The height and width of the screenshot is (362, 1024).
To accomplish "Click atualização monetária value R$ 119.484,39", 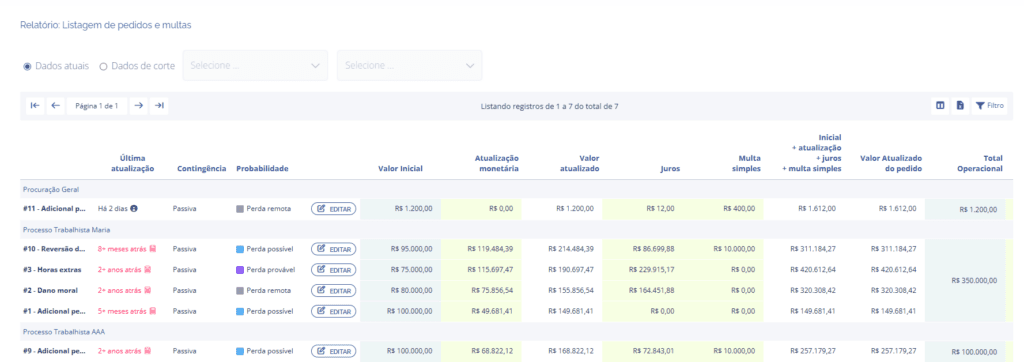I will pos(490,249).
